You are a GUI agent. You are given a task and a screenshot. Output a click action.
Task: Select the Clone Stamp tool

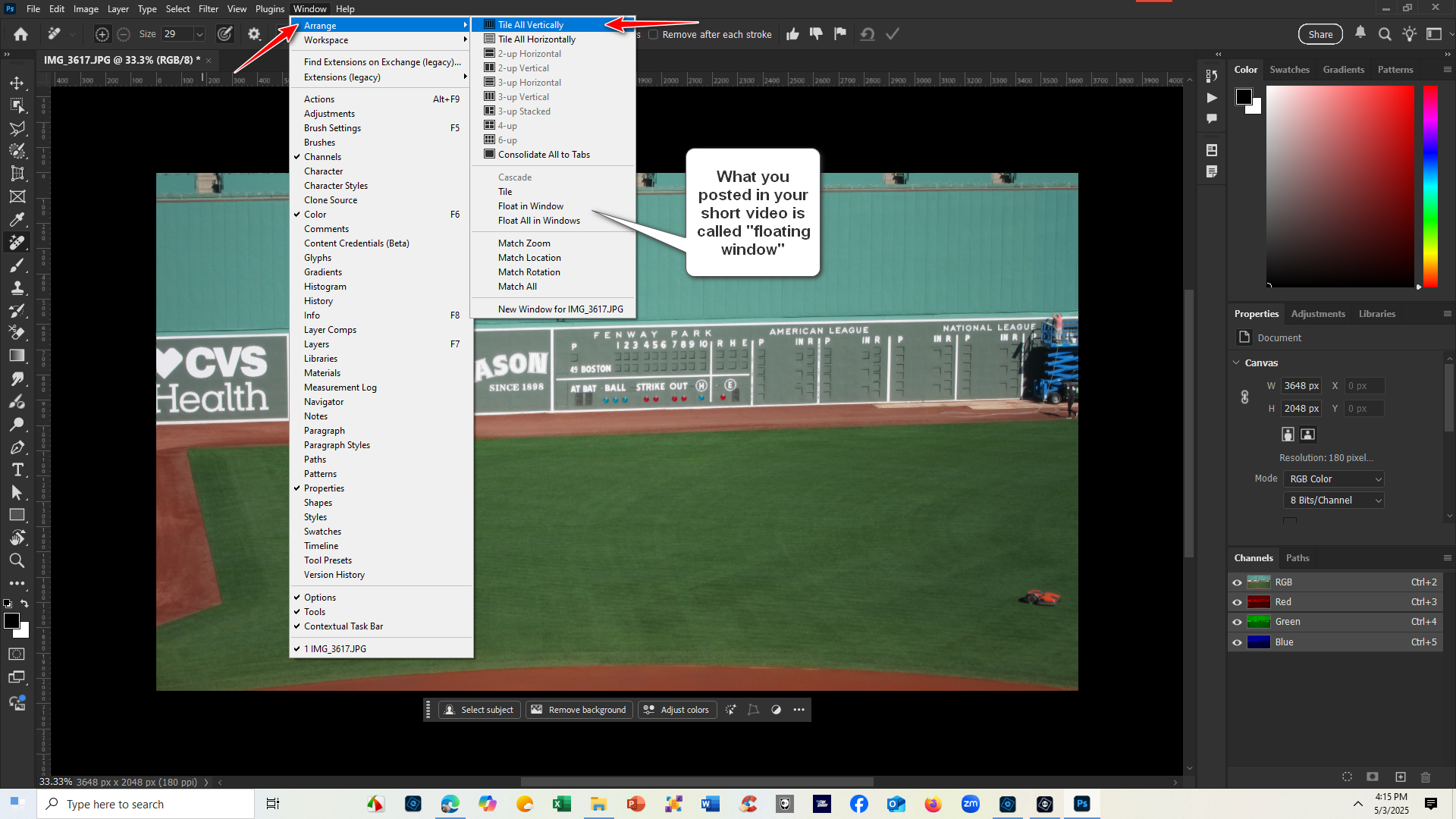[x=18, y=287]
